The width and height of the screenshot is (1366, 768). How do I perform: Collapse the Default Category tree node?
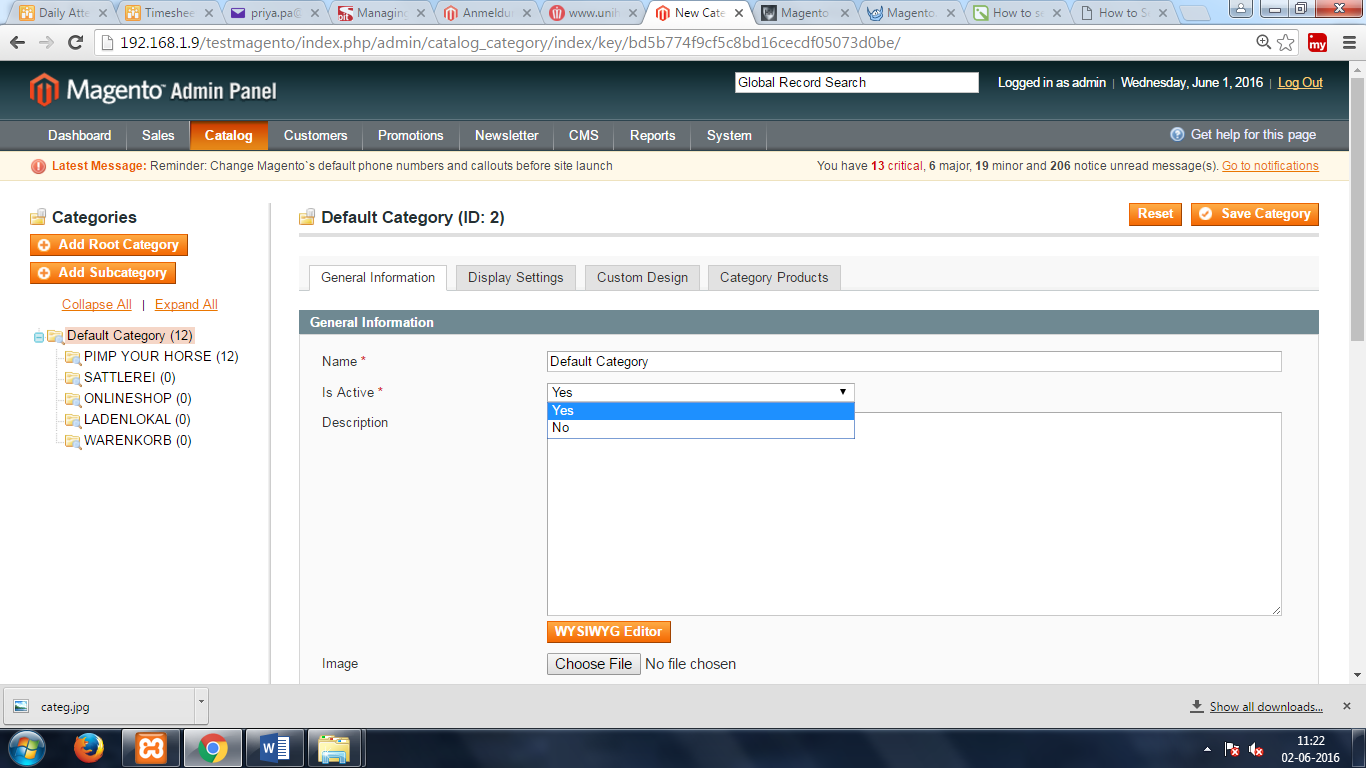[39, 337]
